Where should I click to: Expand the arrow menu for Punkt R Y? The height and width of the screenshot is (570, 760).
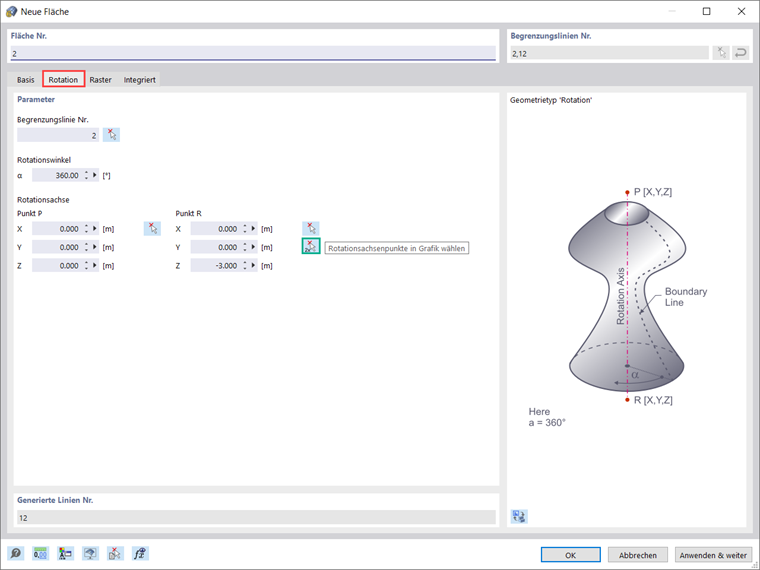point(253,247)
